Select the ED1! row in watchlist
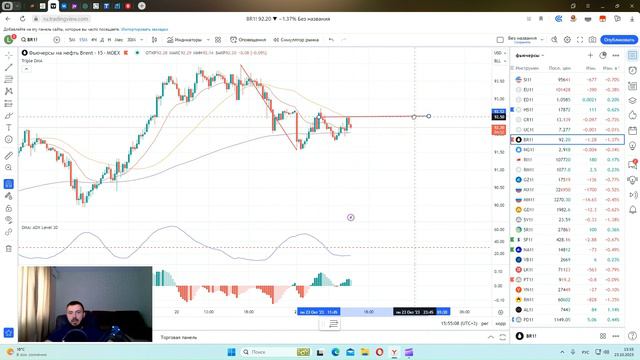 (x=567, y=100)
